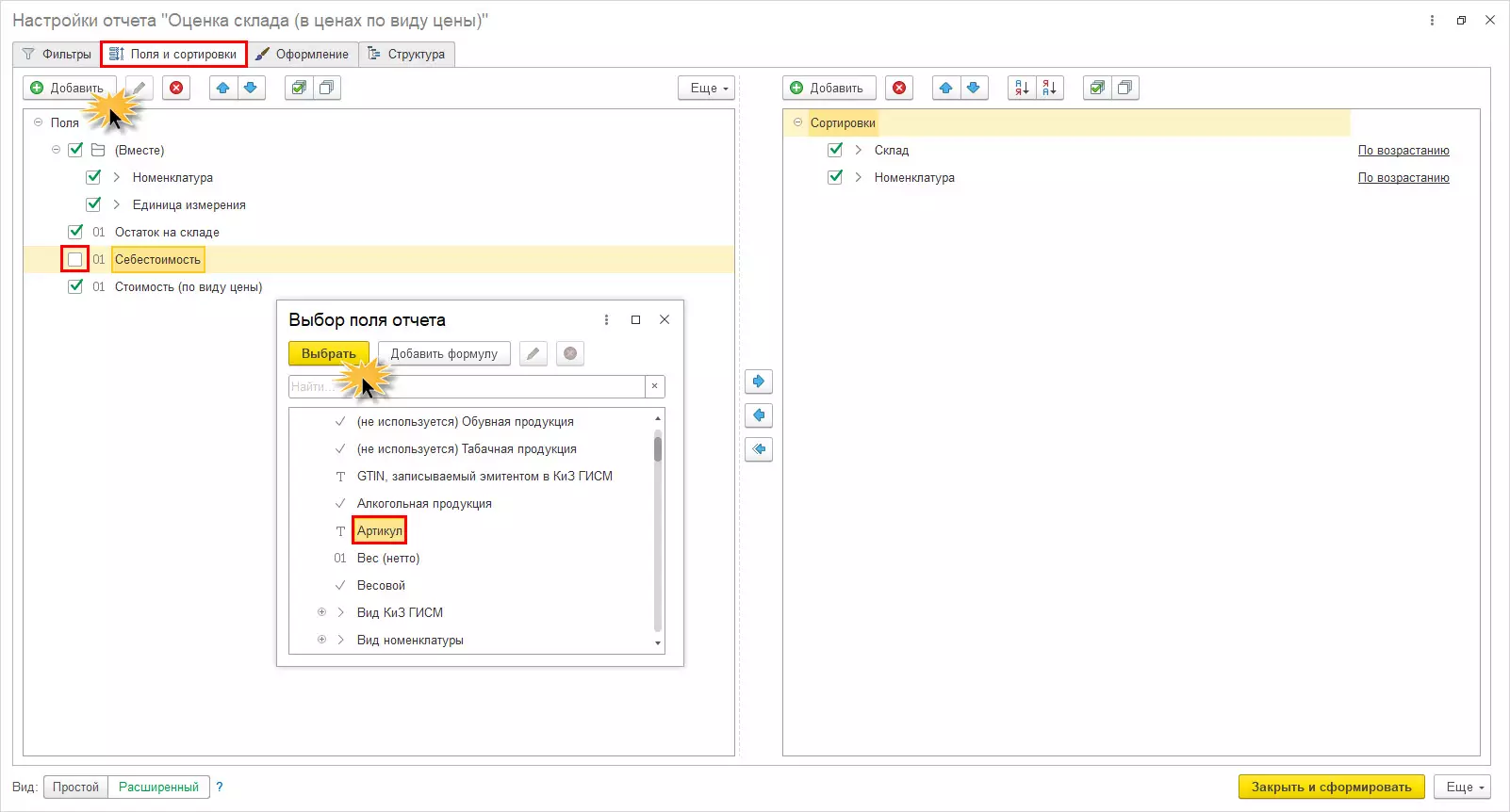The height and width of the screenshot is (812, 1510).
Task: Close the field selection dialog
Action: [x=665, y=319]
